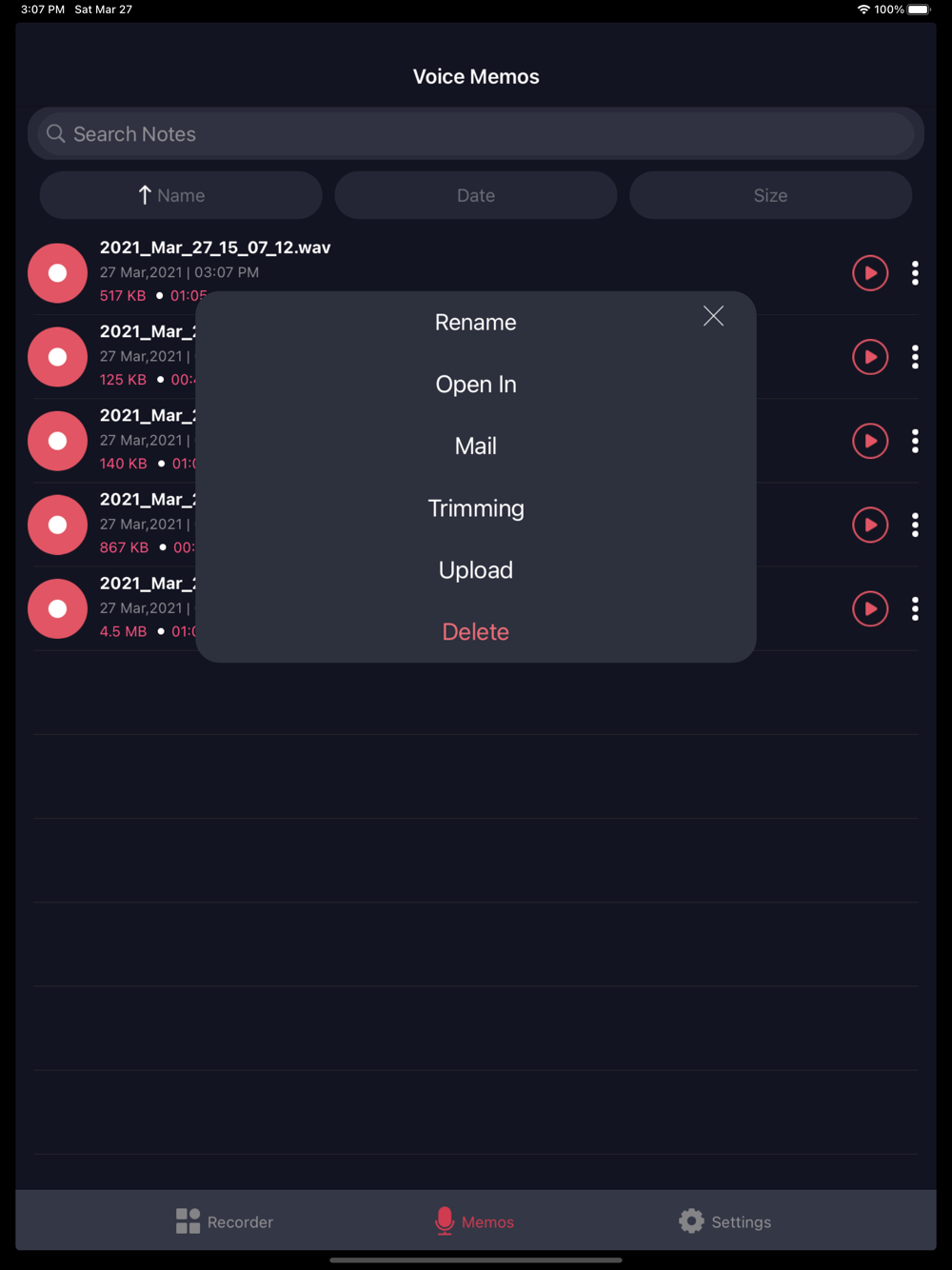Sort memos by Date
Viewport: 952px width, 1270px height.
476,195
